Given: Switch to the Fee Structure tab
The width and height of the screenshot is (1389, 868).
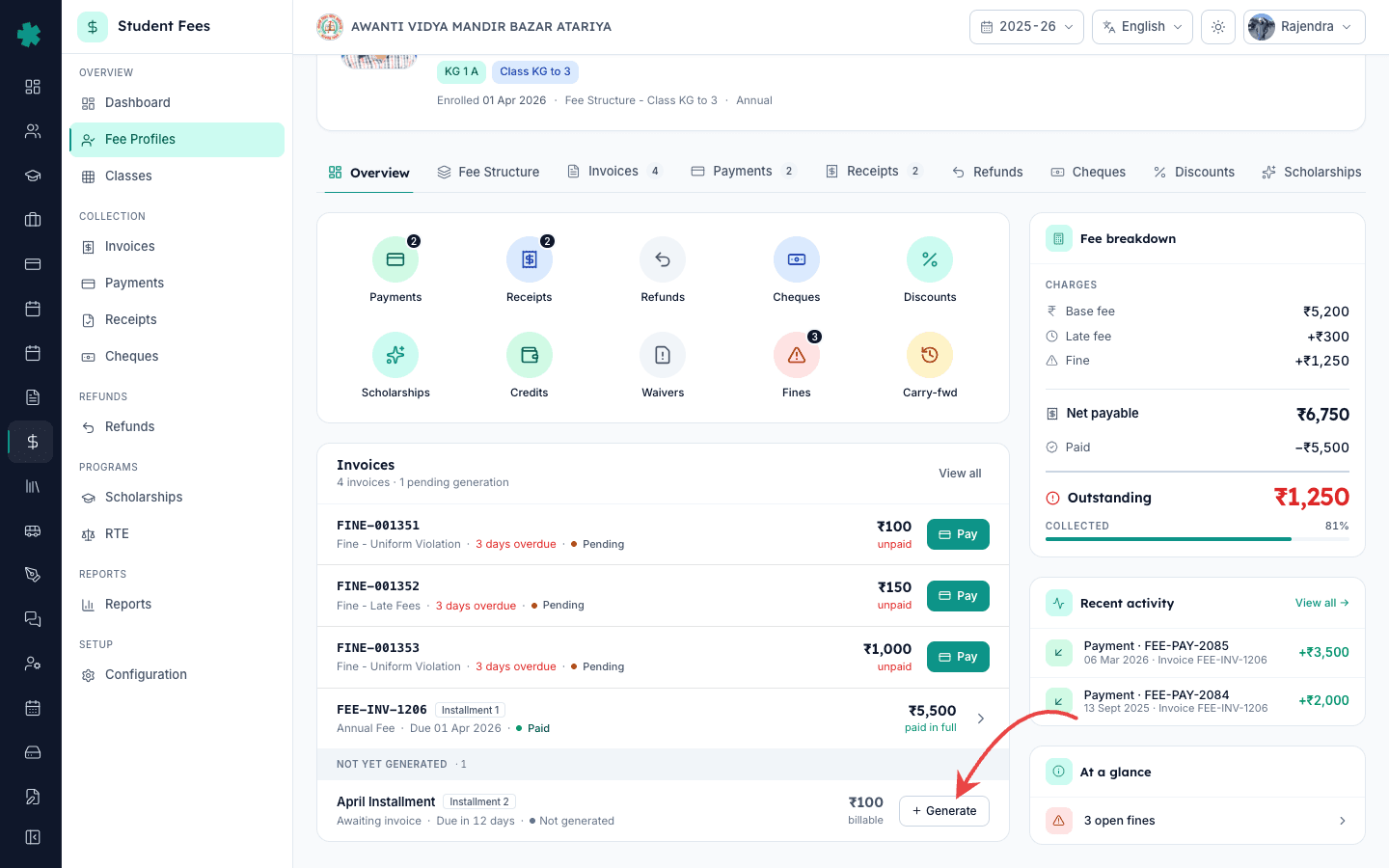Looking at the screenshot, I should tap(488, 172).
